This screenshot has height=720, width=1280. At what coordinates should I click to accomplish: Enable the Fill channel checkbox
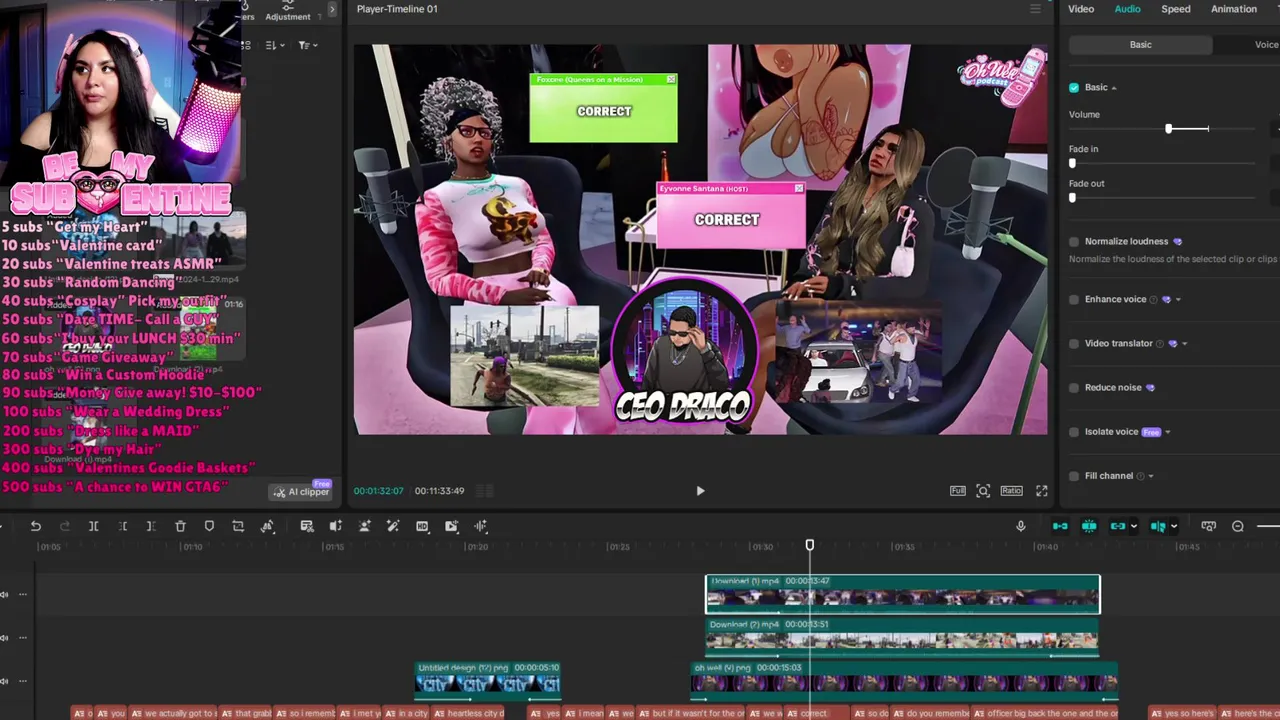tap(1074, 476)
